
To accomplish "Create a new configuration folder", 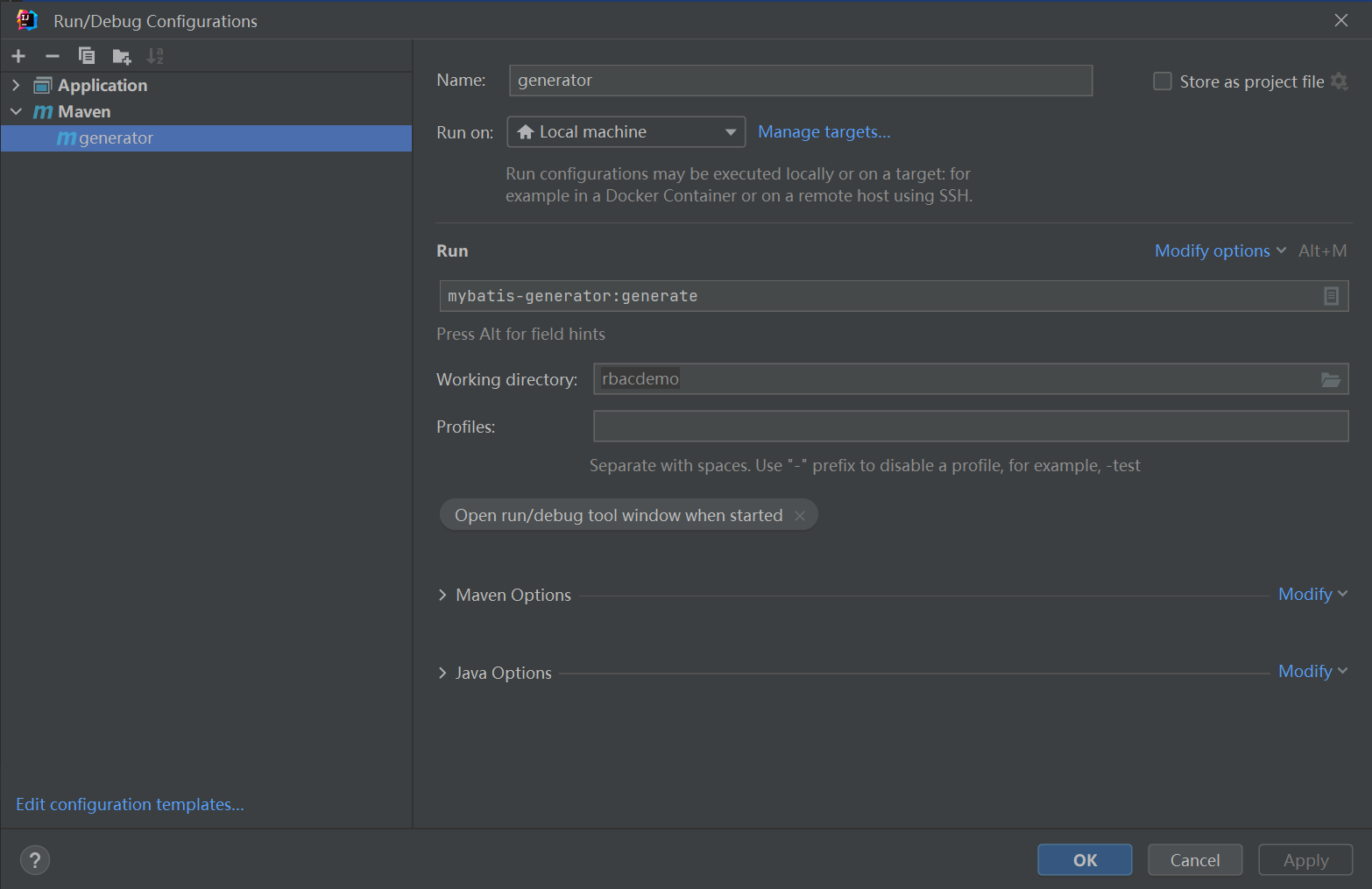I will tap(122, 57).
